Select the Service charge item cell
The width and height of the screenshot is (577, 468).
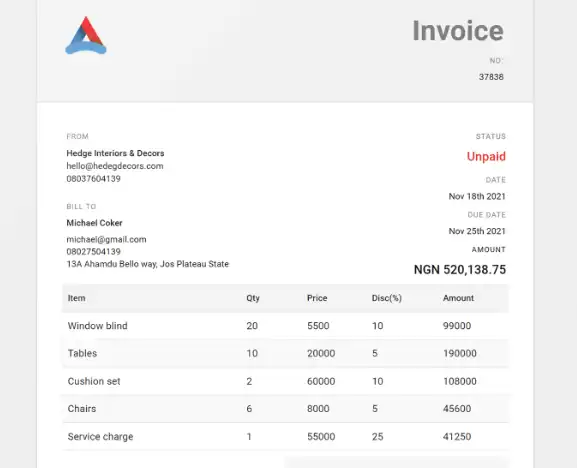[x=100, y=437]
